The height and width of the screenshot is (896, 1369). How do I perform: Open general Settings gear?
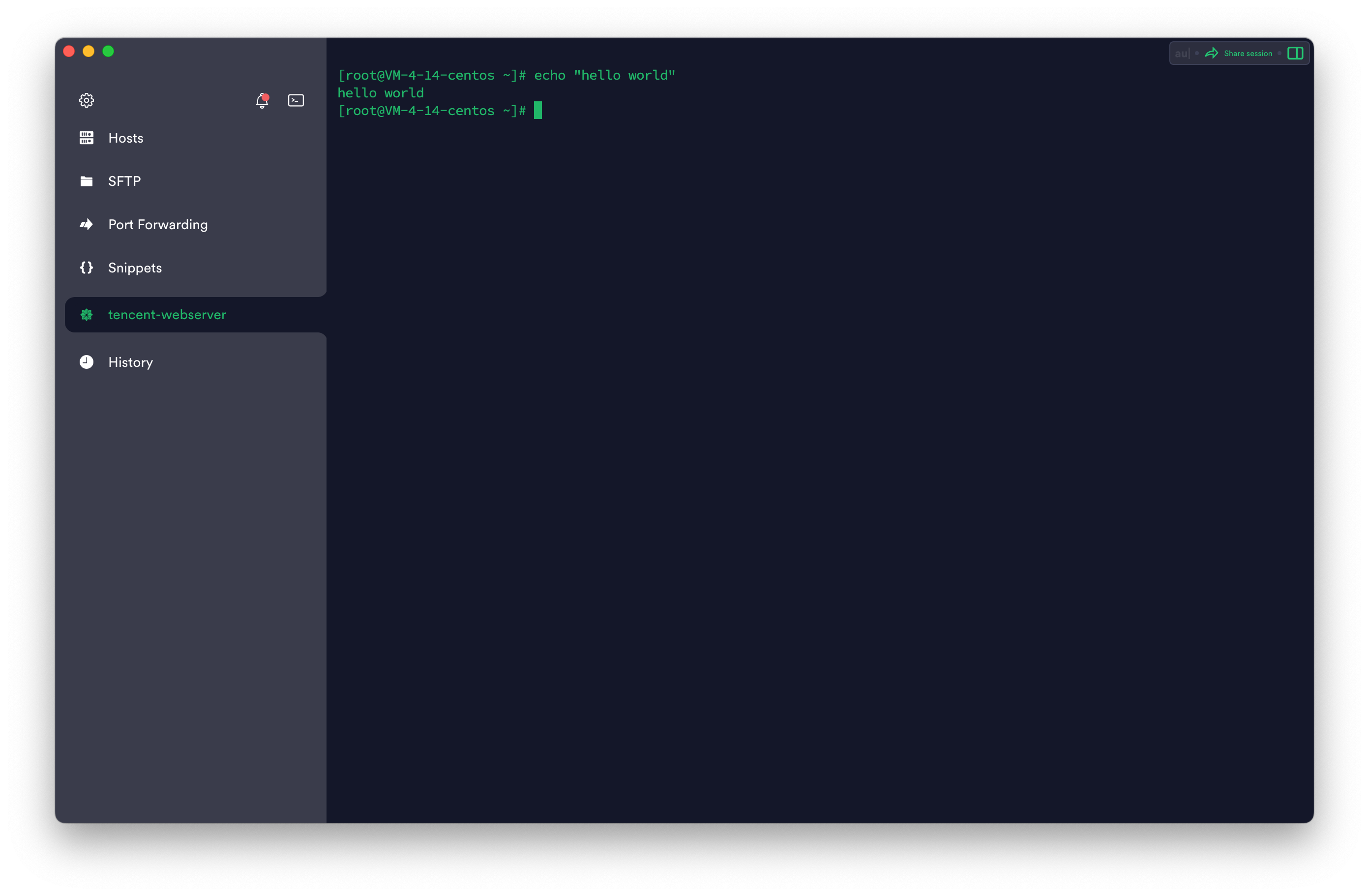(87, 99)
